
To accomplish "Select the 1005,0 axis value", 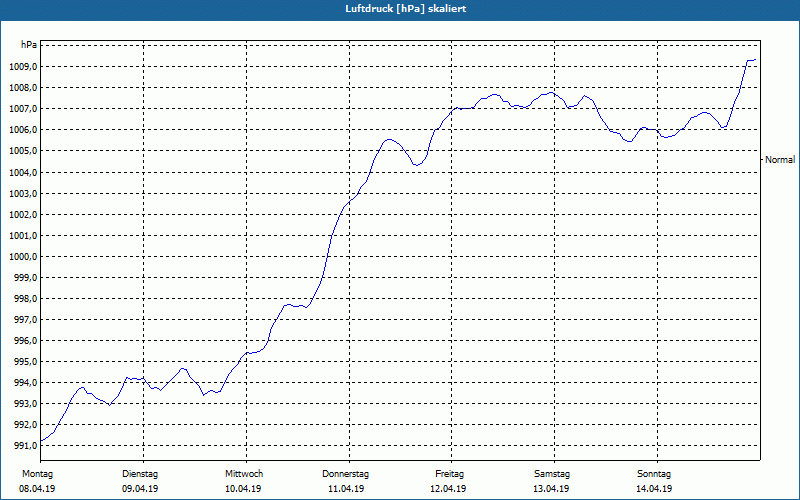I will (22, 151).
